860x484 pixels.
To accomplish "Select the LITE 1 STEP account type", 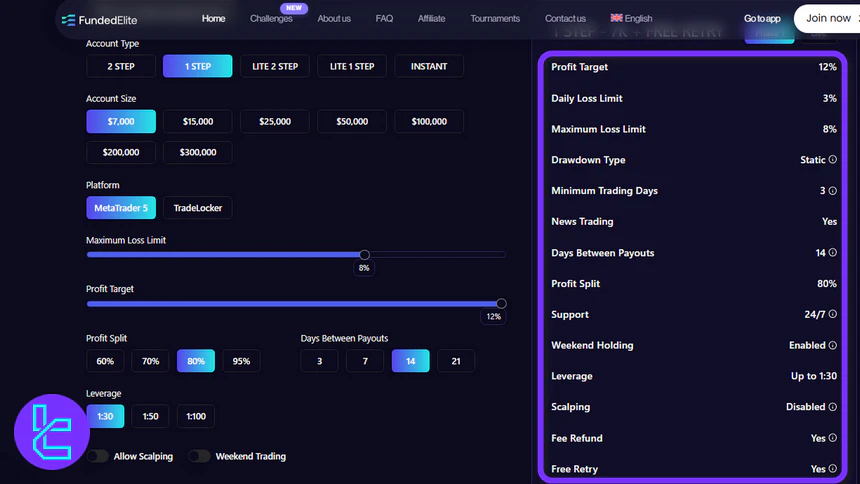I will click(x=352, y=66).
